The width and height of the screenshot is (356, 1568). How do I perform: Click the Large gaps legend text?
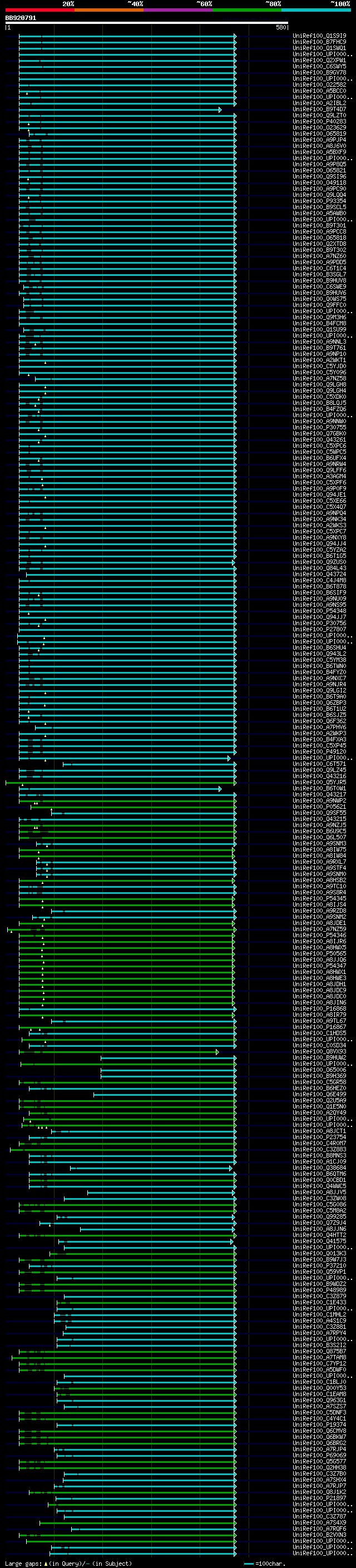68,1564
